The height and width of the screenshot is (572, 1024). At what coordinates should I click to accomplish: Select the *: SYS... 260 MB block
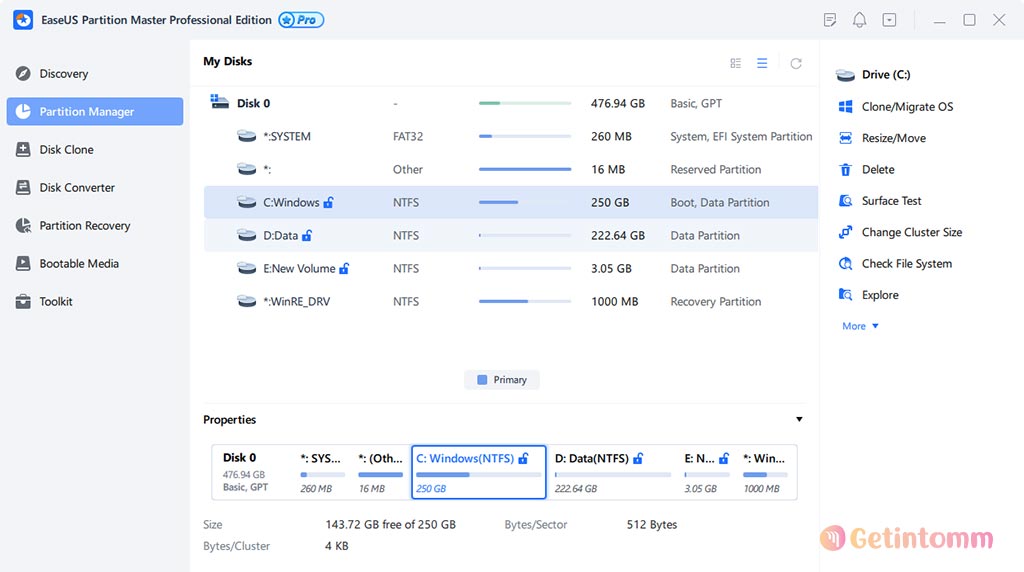[x=322, y=472]
